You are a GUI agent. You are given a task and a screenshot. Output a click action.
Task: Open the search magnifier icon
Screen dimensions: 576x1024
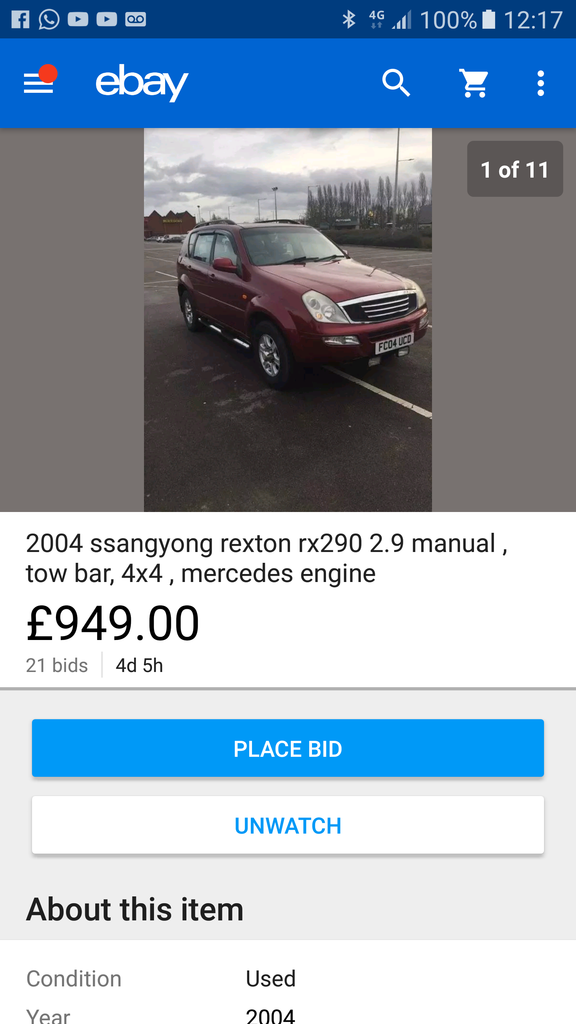click(x=396, y=83)
